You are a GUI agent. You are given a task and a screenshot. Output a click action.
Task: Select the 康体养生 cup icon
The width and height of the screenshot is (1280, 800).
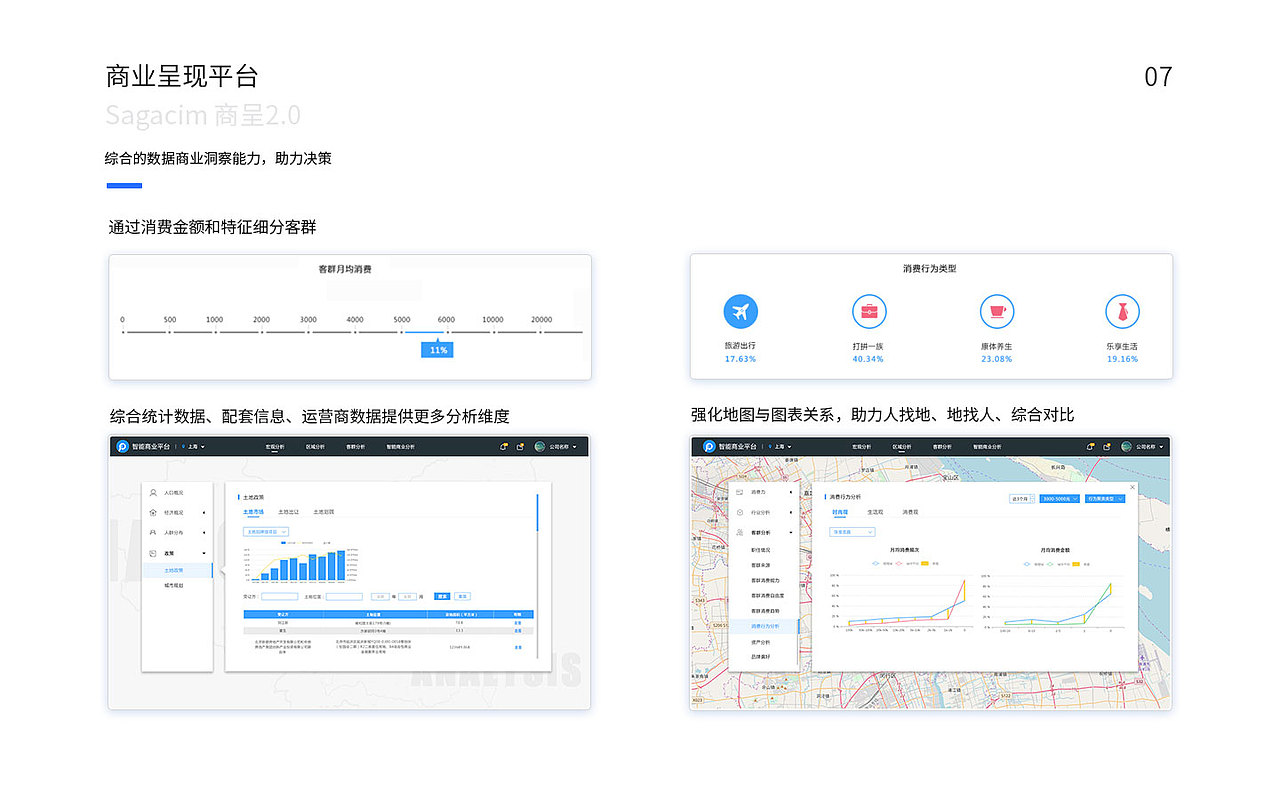996,311
